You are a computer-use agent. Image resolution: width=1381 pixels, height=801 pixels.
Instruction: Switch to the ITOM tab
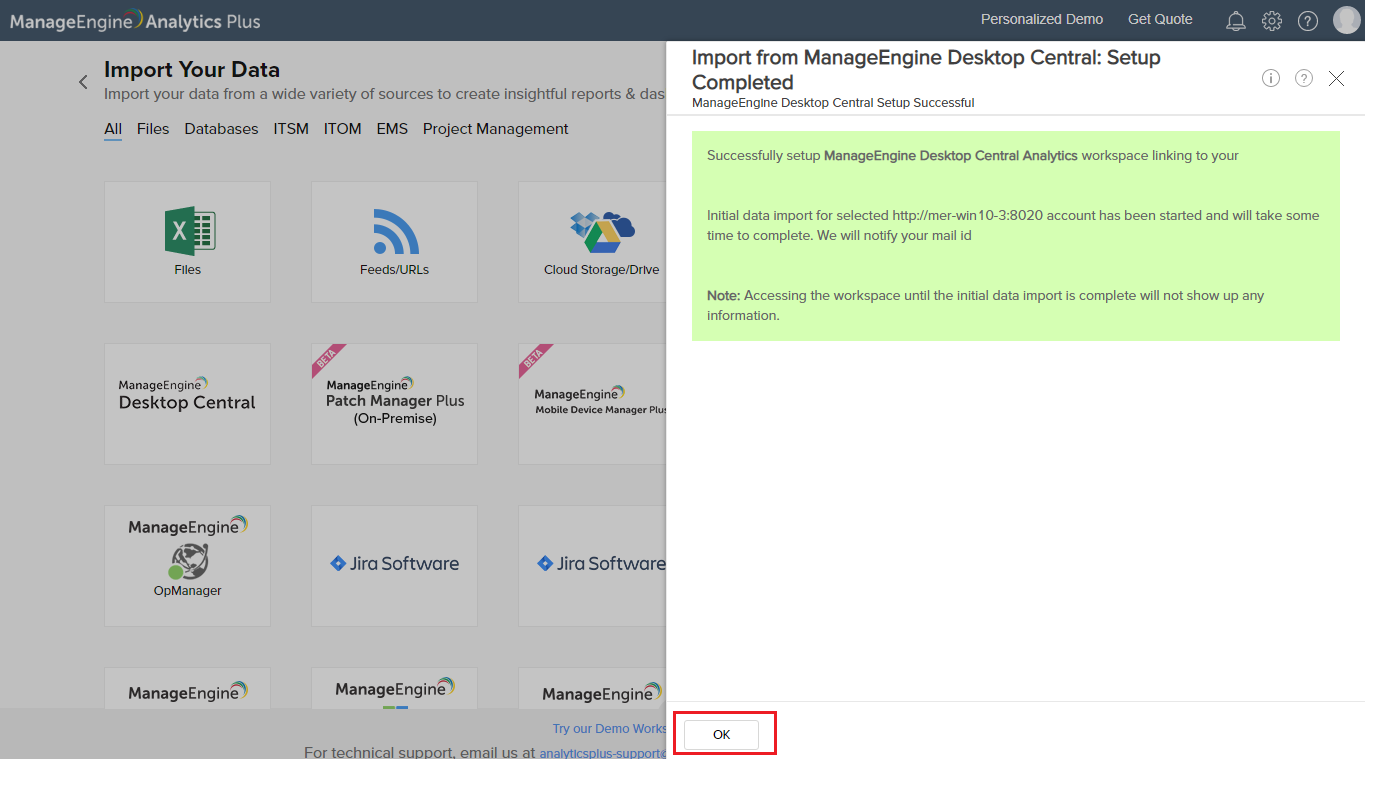(x=343, y=129)
